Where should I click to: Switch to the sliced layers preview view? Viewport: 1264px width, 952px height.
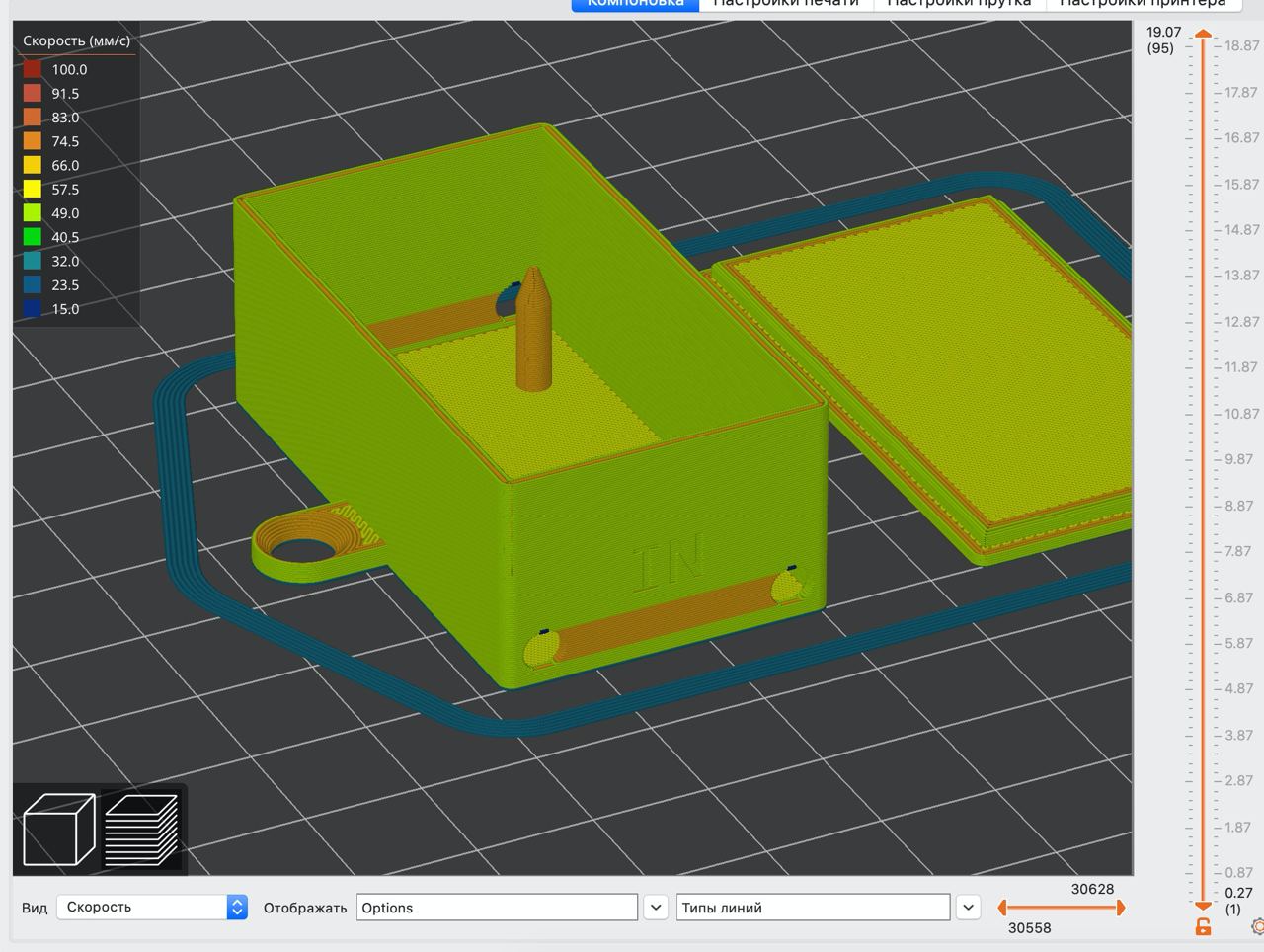(141, 830)
